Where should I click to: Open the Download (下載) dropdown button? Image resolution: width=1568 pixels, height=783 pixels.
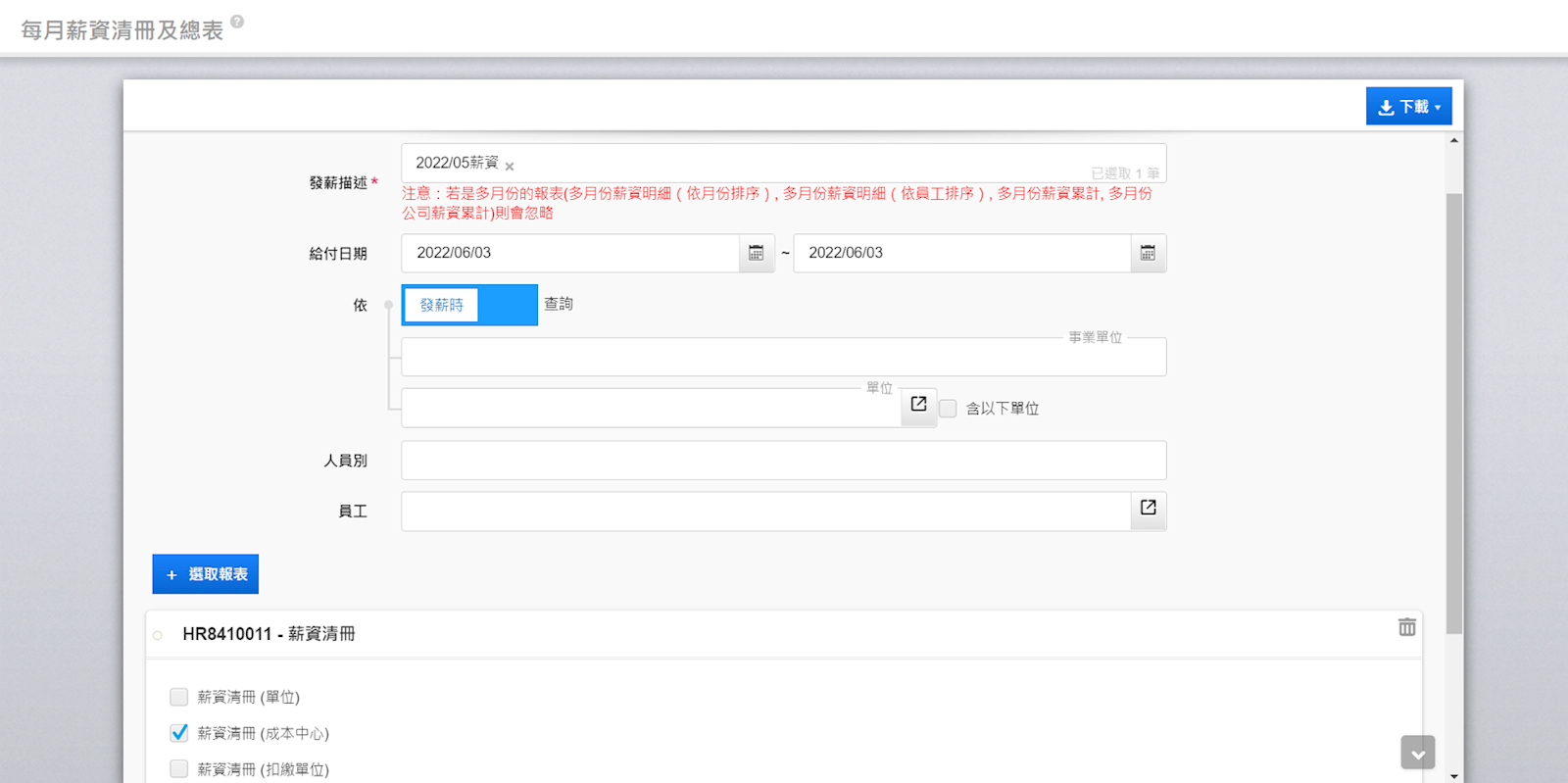[1408, 107]
